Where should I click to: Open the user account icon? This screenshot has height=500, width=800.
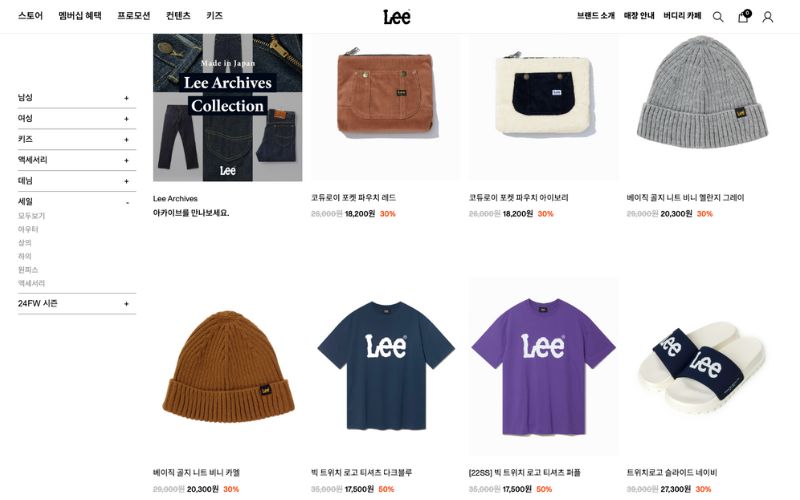[x=767, y=17]
